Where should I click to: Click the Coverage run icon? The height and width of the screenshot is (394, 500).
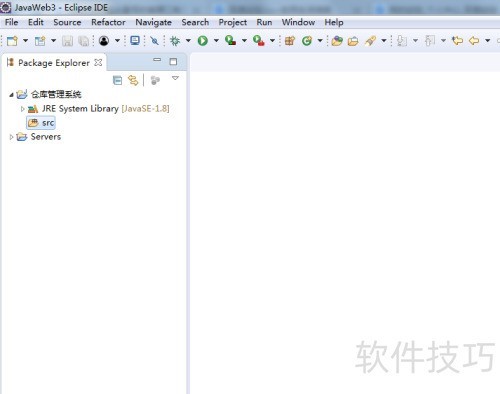point(230,41)
